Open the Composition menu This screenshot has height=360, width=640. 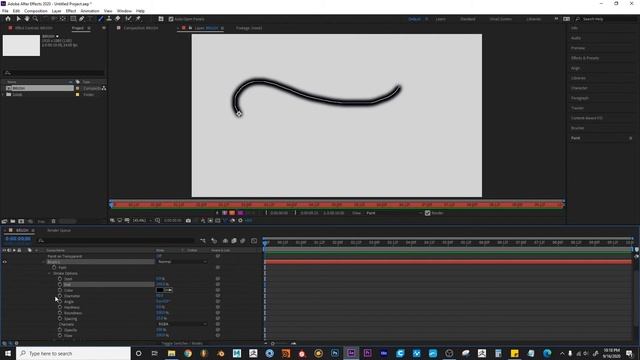coord(36,11)
